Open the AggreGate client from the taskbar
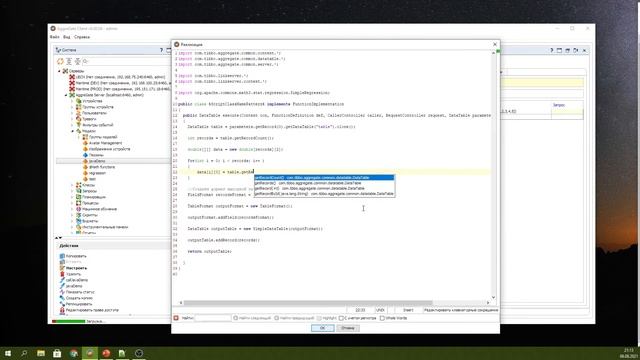Screen dimensions: 640x360 (90, 353)
